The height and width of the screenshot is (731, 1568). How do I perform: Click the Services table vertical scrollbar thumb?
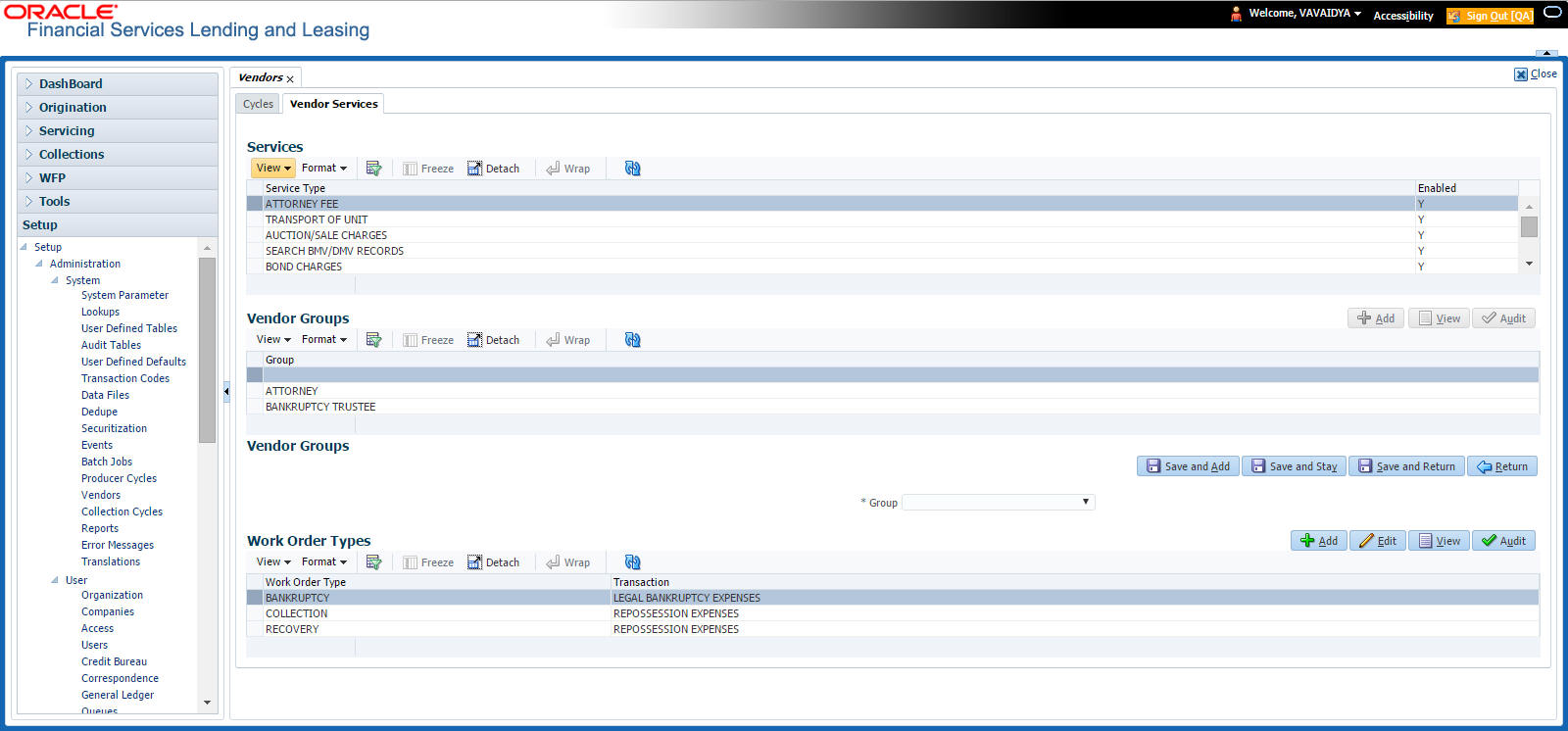pyautogui.click(x=1529, y=226)
